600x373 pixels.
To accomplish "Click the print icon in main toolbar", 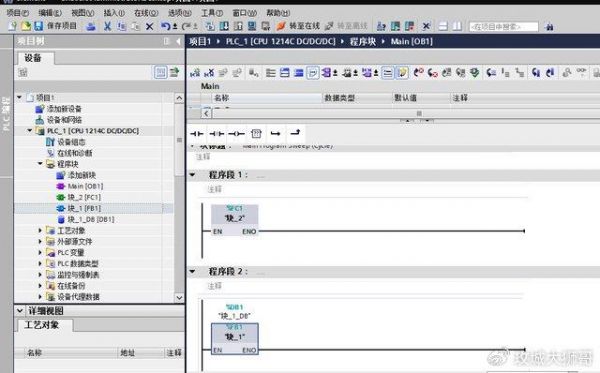I will [91, 26].
